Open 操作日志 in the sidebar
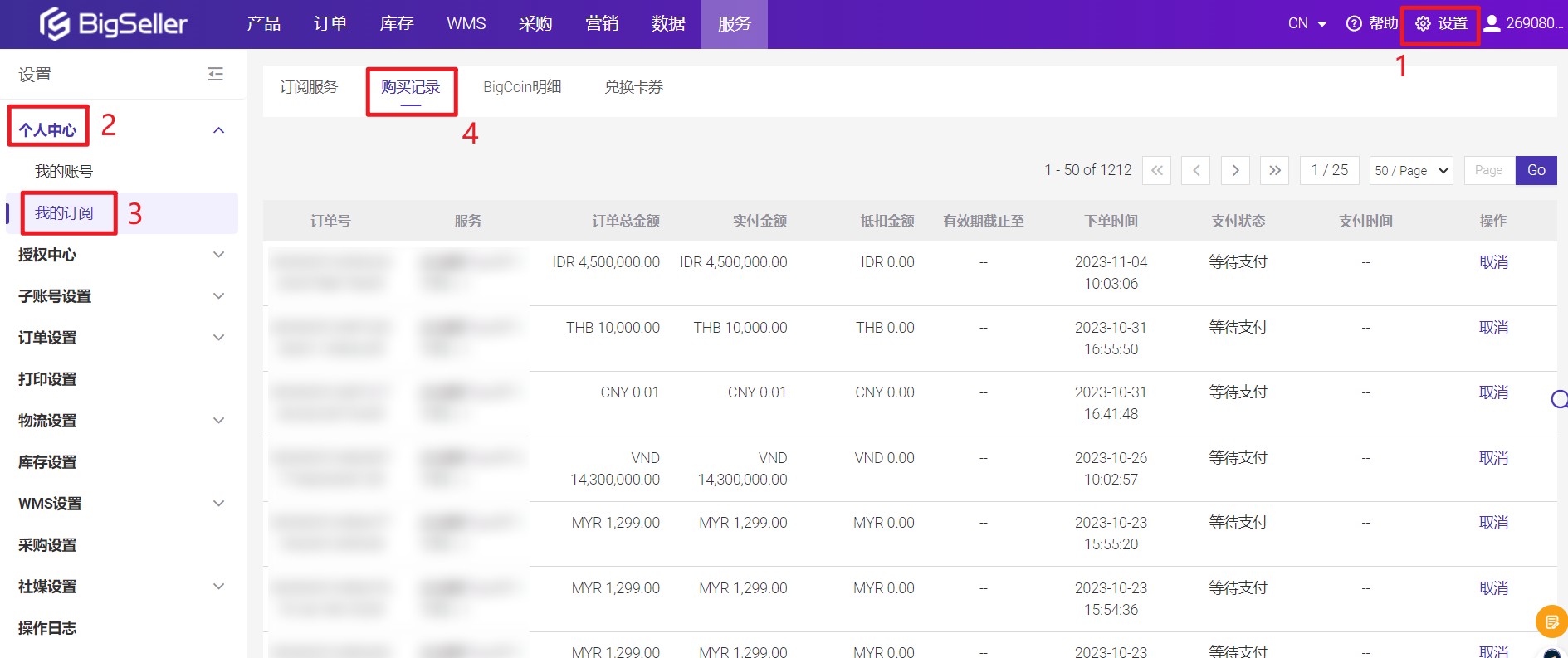Image resolution: width=1568 pixels, height=658 pixels. [x=47, y=628]
